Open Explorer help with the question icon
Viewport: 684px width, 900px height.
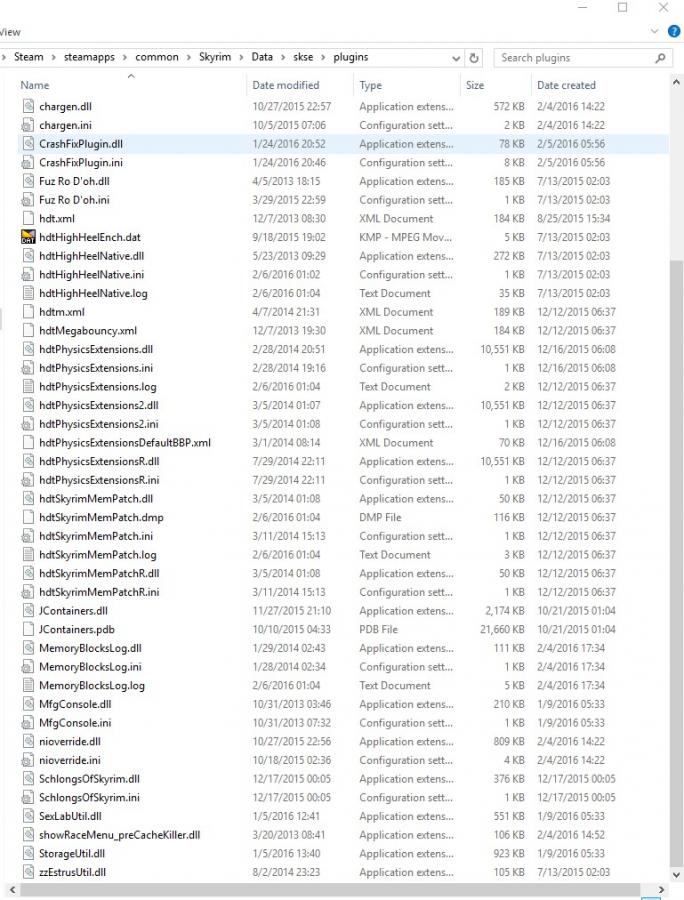674,31
